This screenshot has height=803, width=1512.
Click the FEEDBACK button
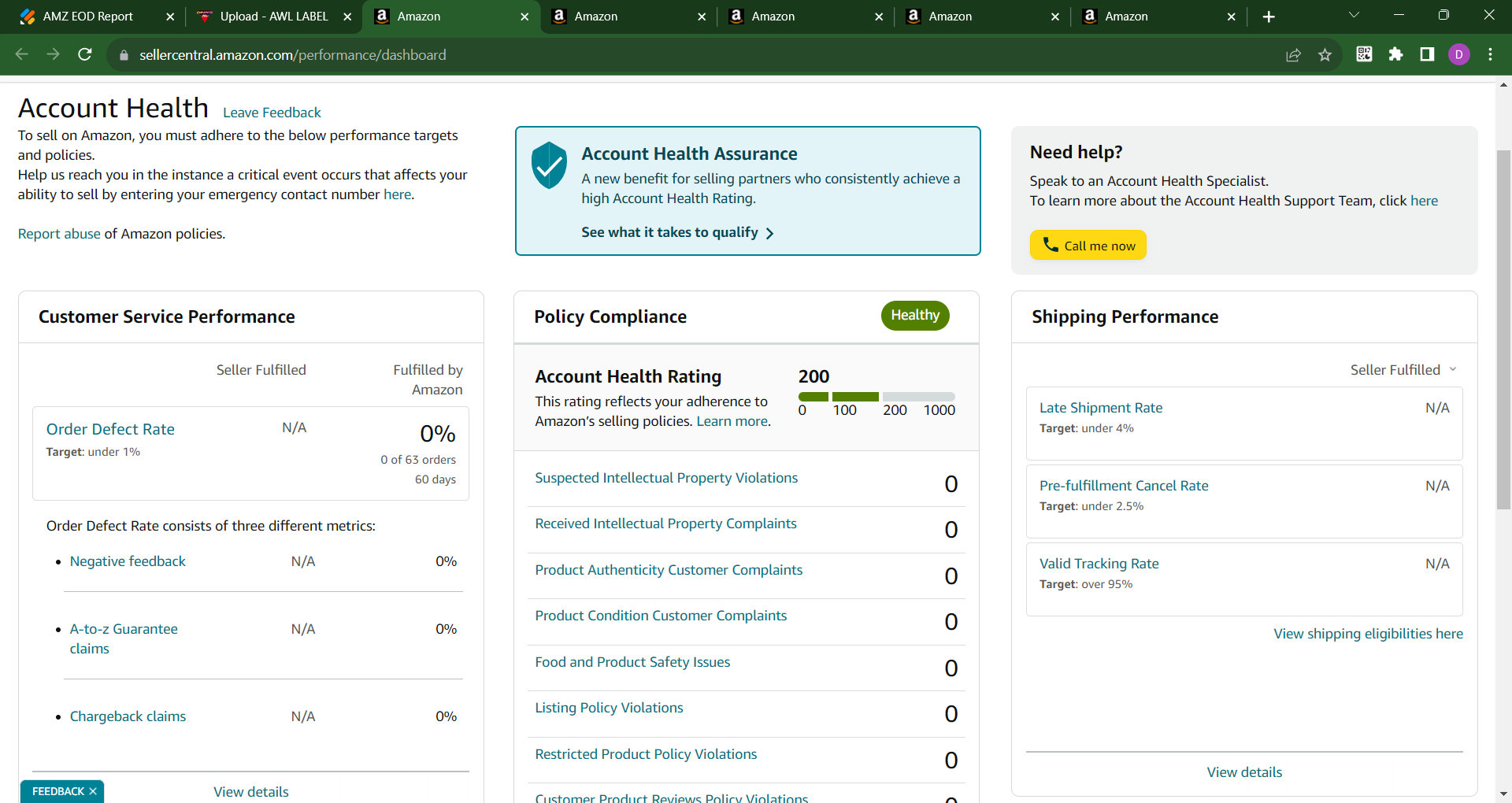(57, 791)
